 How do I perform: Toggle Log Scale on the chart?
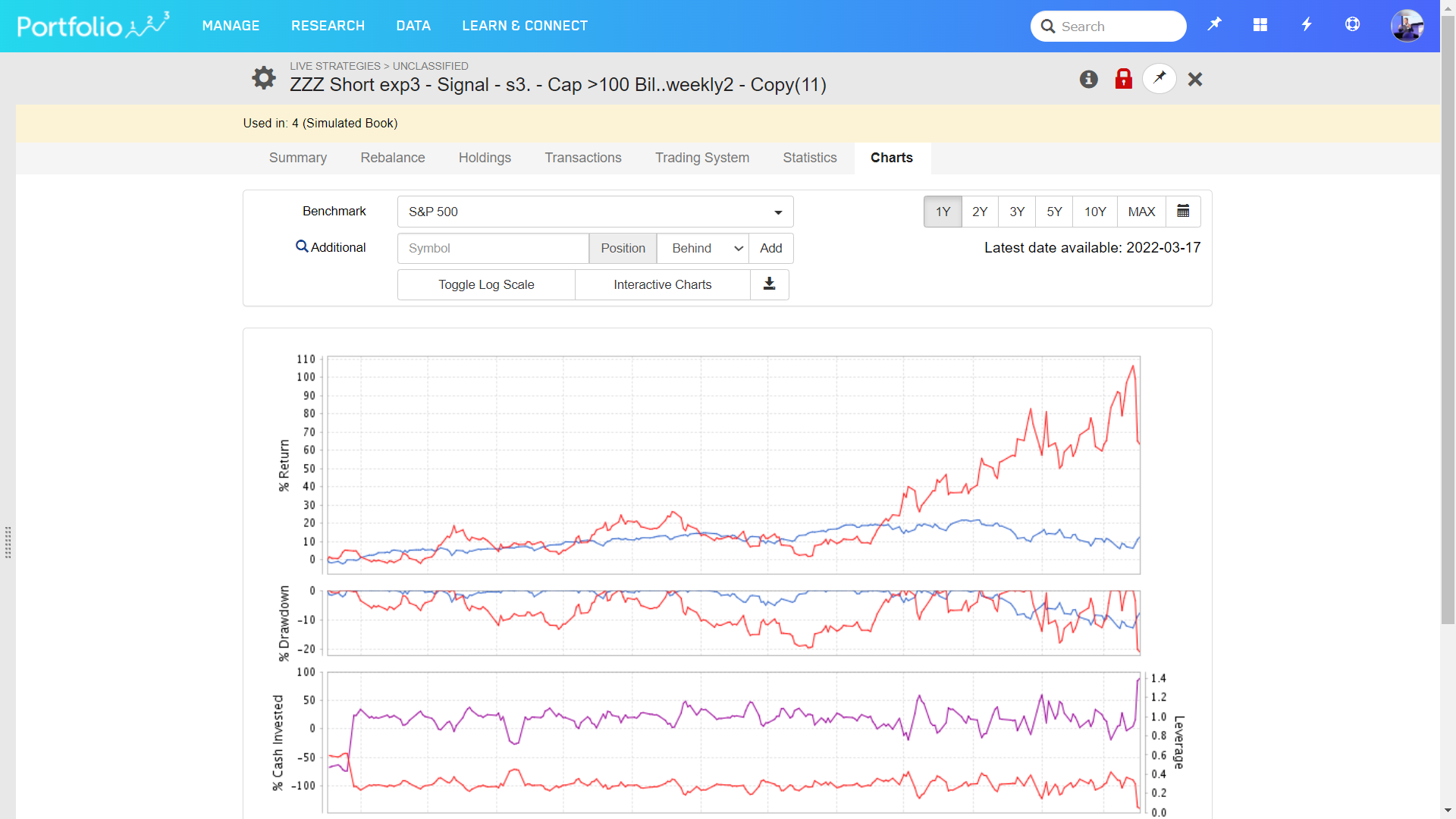[x=486, y=284]
